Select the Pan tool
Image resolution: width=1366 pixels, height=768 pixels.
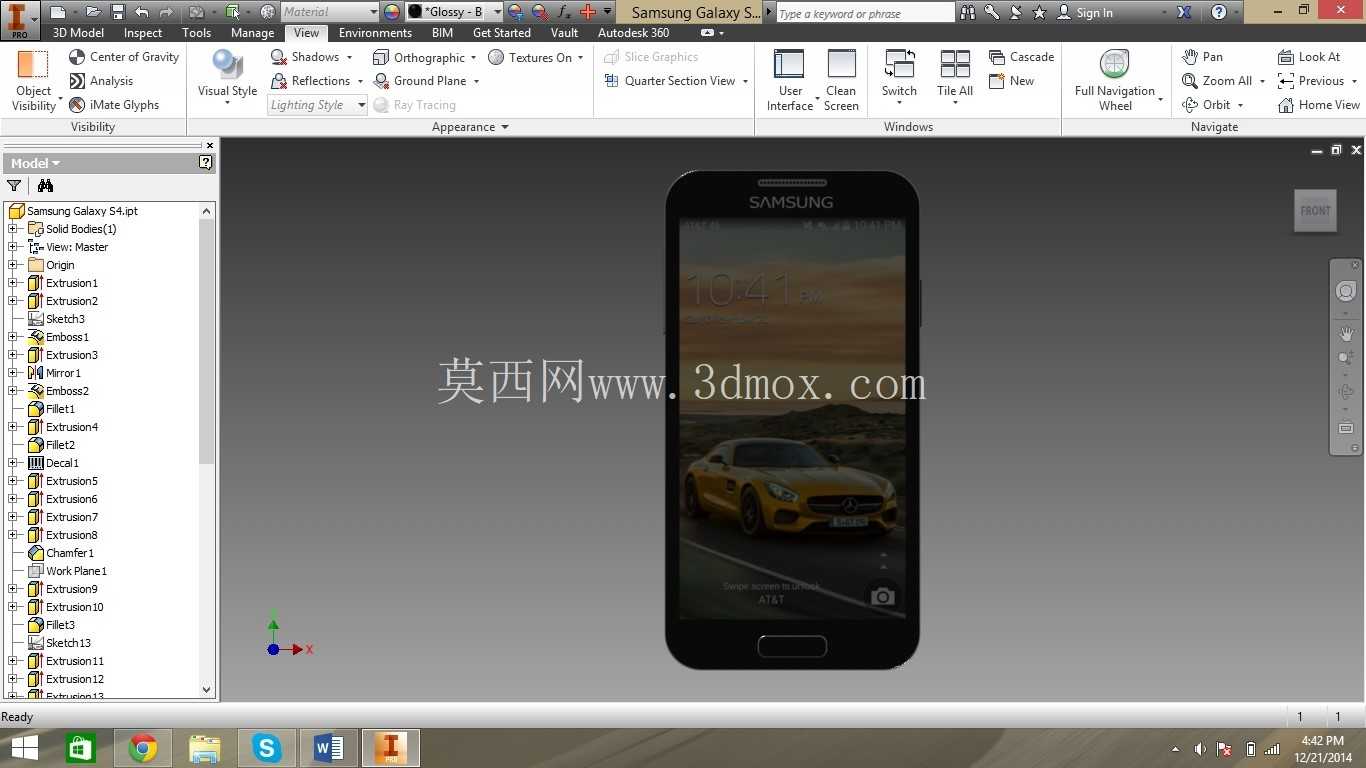click(1202, 57)
